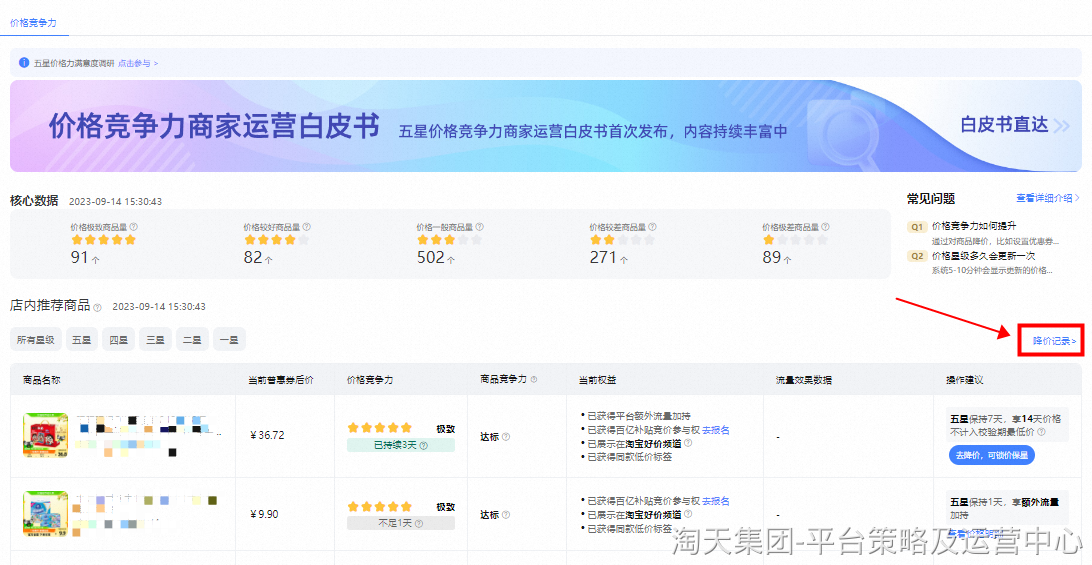Click five-star rating icons in ¥36.72 row
Image resolution: width=1092 pixels, height=565 pixels.
[380, 428]
